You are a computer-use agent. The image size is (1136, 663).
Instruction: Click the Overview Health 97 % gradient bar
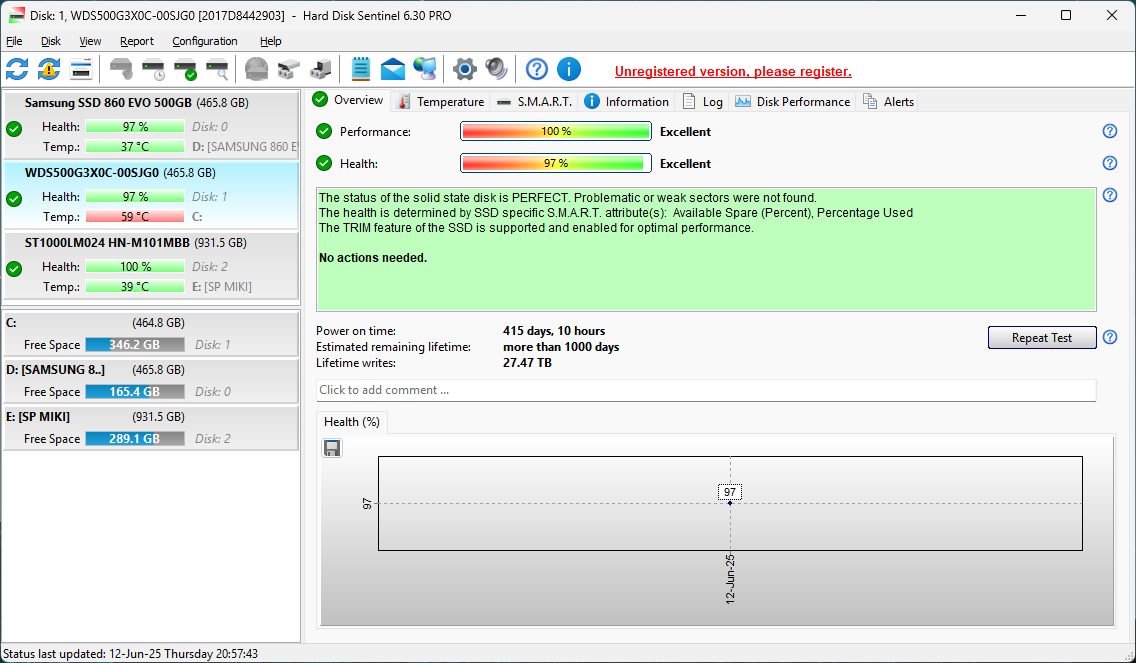pyautogui.click(x=556, y=163)
